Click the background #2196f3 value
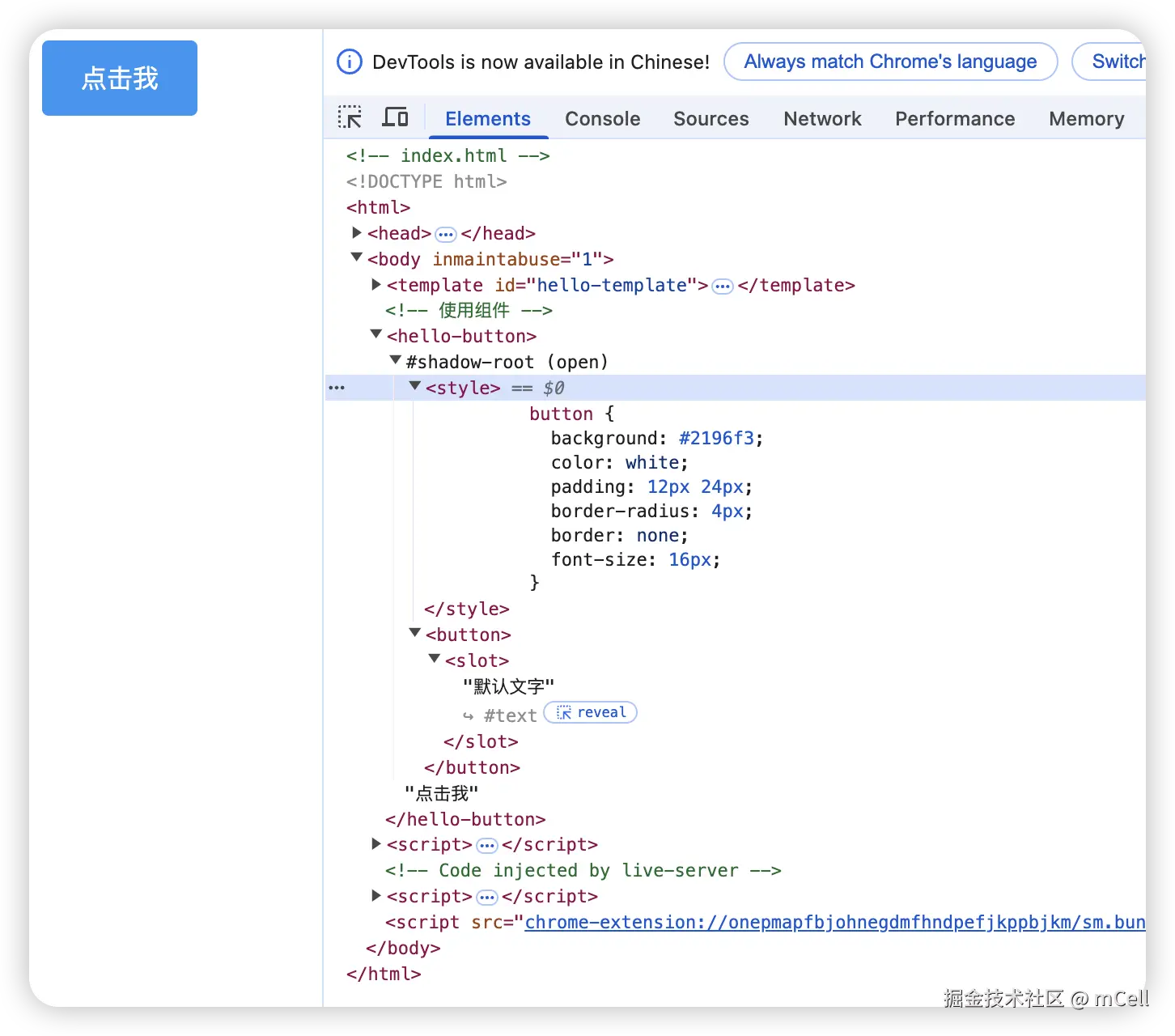1175x1036 pixels. coord(717,439)
